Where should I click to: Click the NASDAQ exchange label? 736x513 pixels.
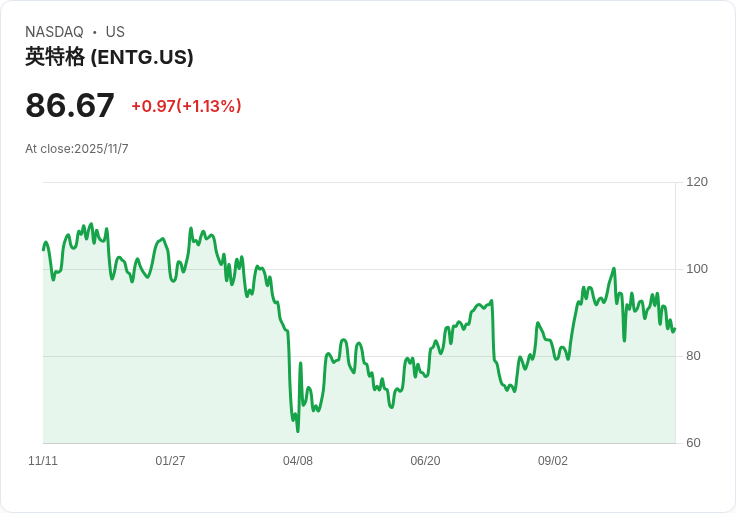(x=54, y=32)
